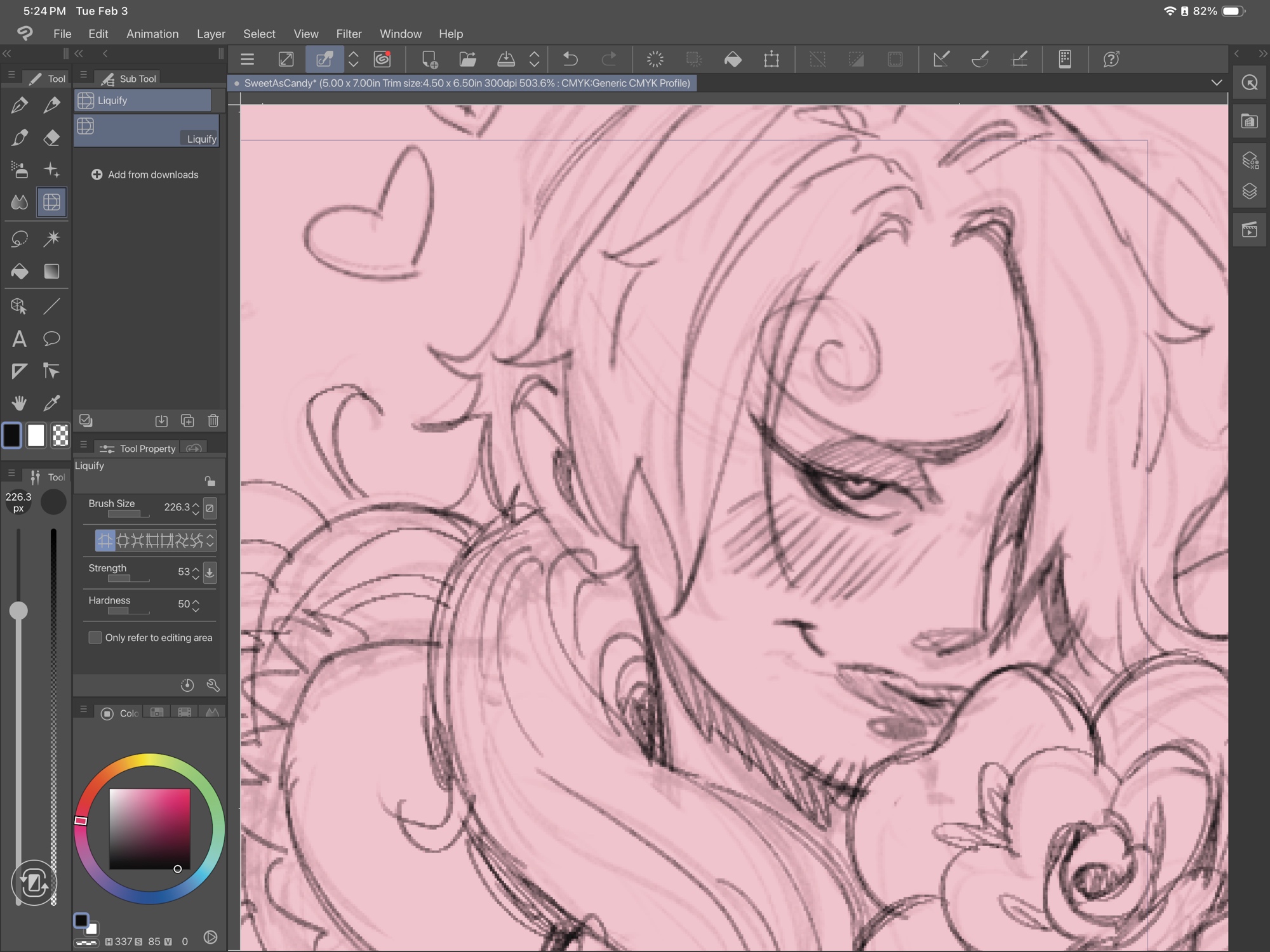Select the Fill bucket tool

coord(19,272)
